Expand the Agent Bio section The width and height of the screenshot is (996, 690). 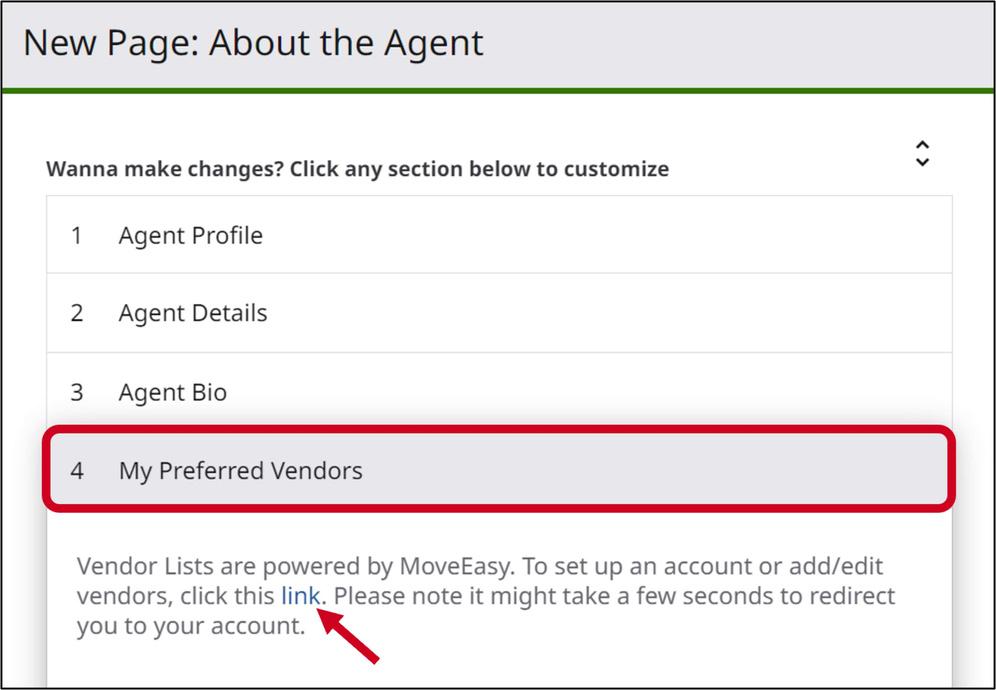point(172,392)
